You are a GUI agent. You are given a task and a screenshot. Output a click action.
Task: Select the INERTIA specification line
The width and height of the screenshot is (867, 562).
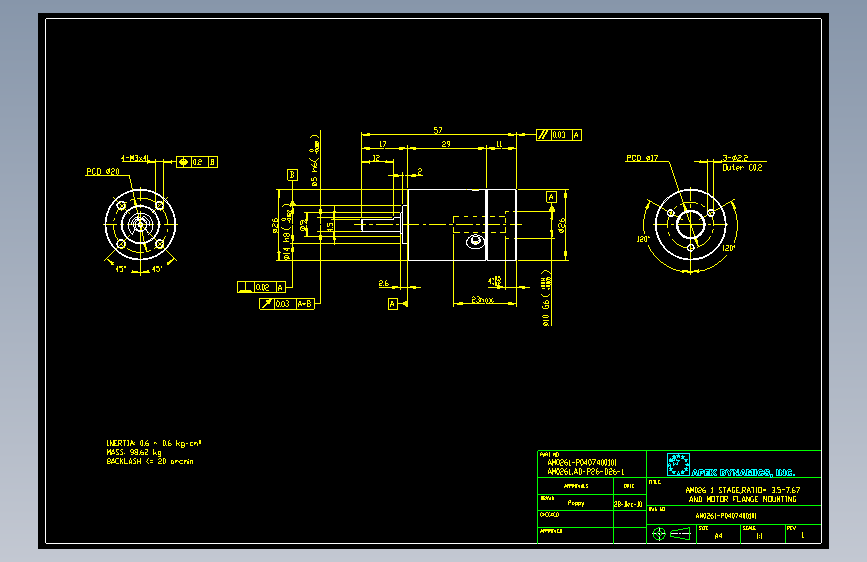point(154,443)
